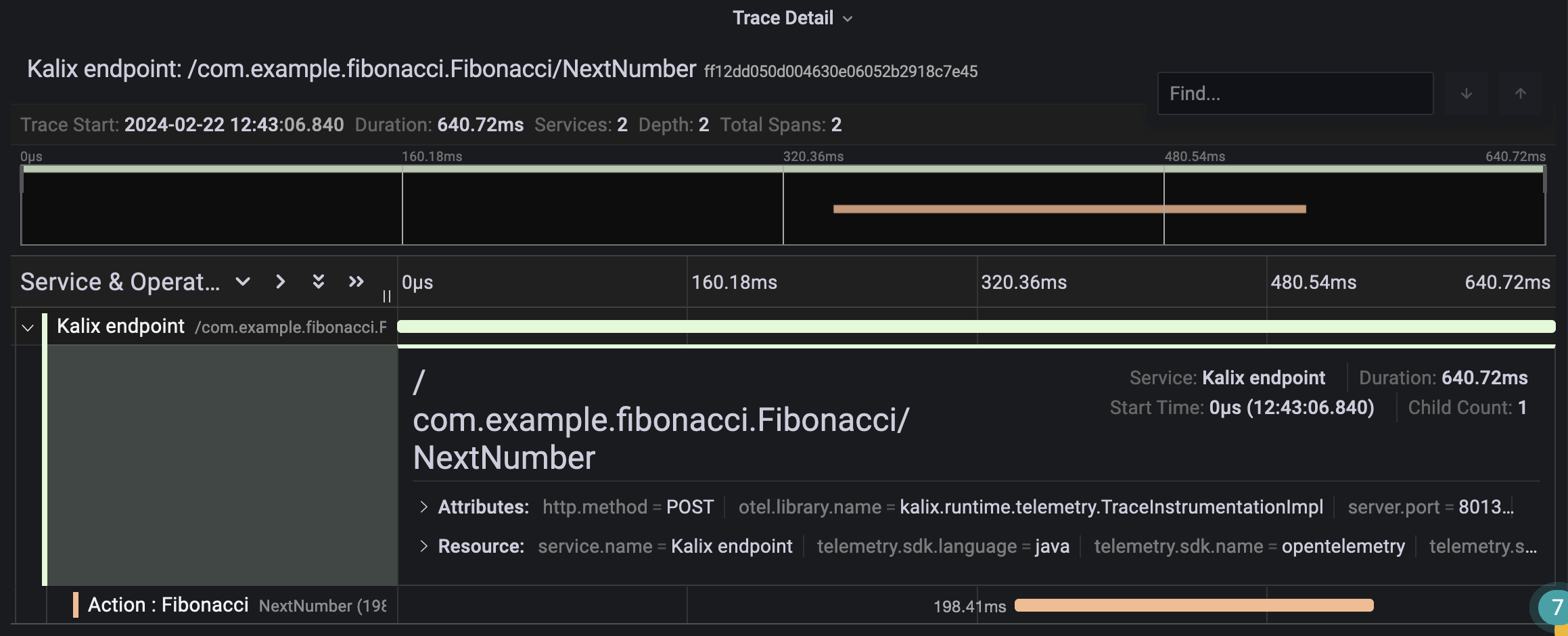Collapse the Kalix endpoint span row
1568x636 pixels.
pyautogui.click(x=26, y=327)
